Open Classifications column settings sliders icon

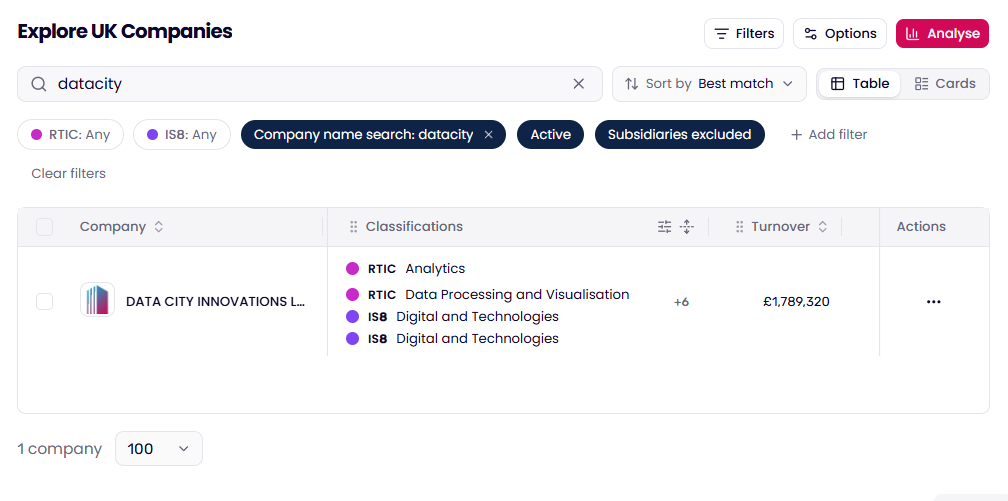(665, 226)
